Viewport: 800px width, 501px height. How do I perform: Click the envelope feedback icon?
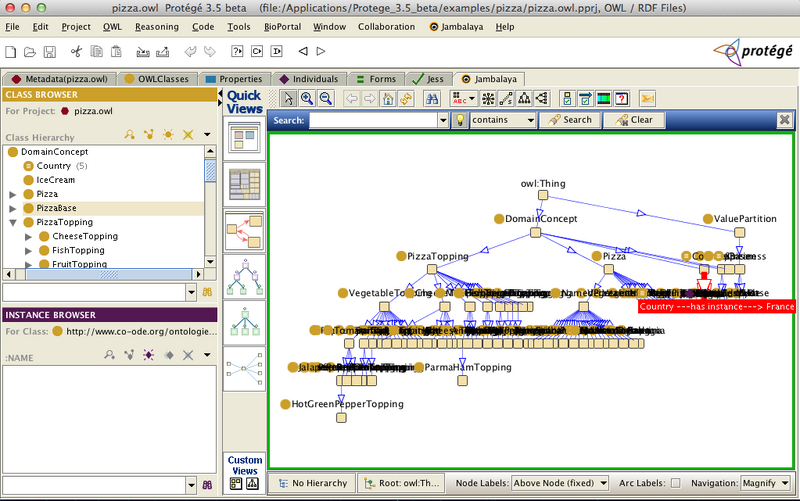point(647,98)
